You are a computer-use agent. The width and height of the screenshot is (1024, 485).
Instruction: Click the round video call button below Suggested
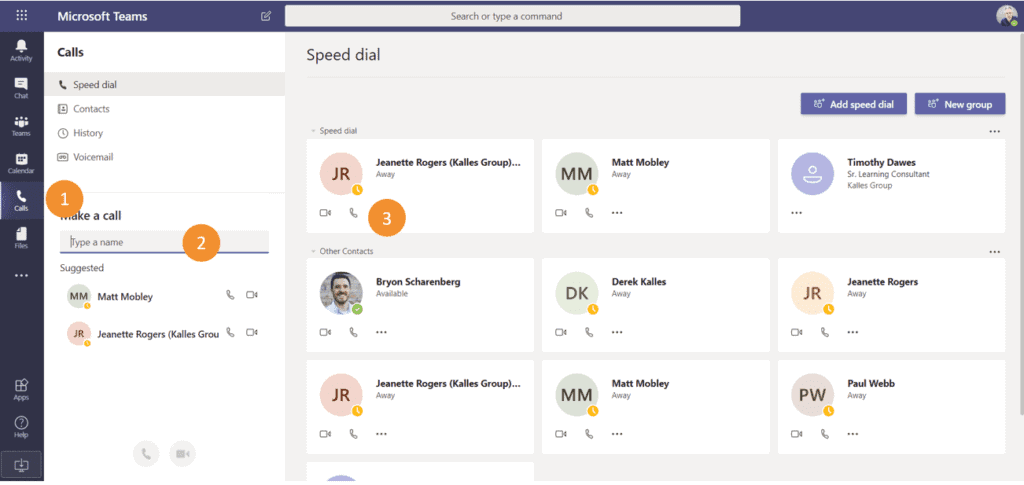pyautogui.click(x=183, y=454)
